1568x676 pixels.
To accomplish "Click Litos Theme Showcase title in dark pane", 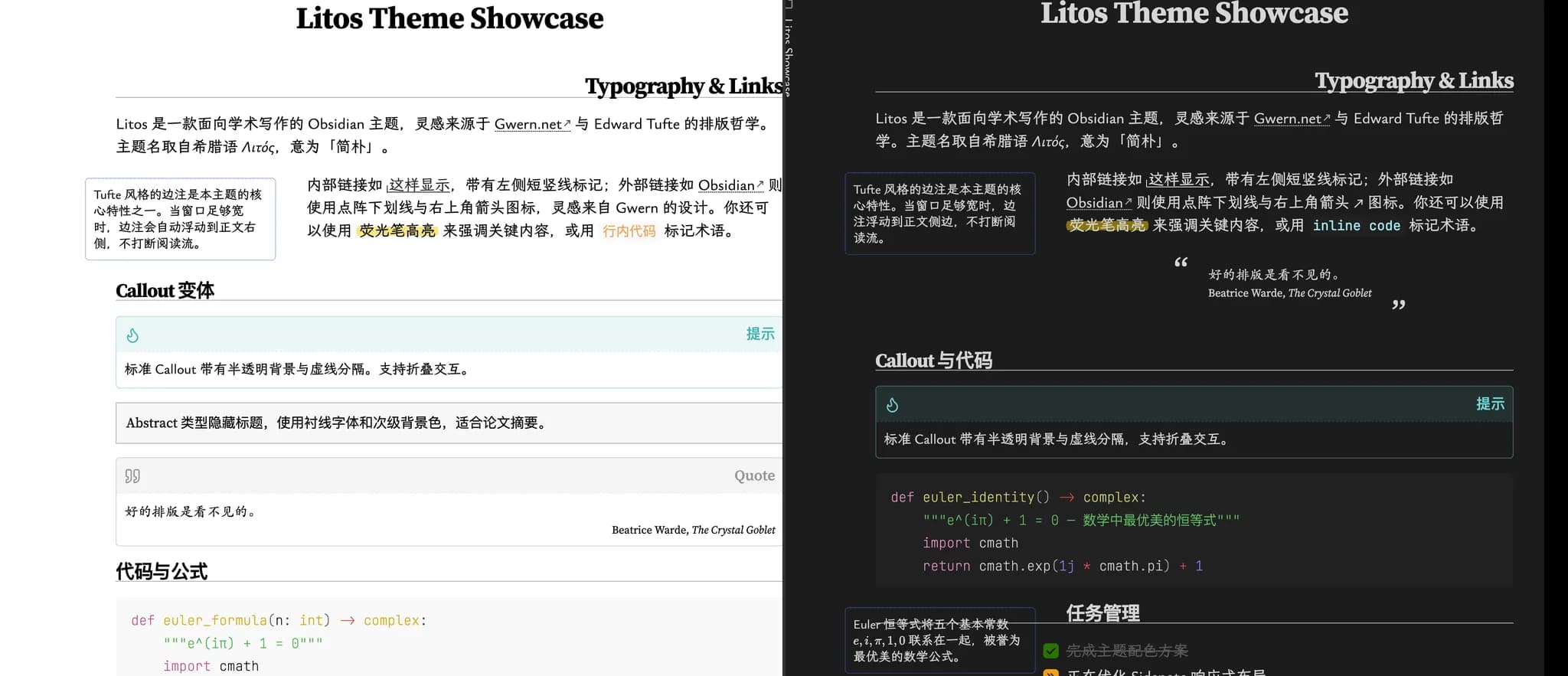I will click(x=1194, y=13).
